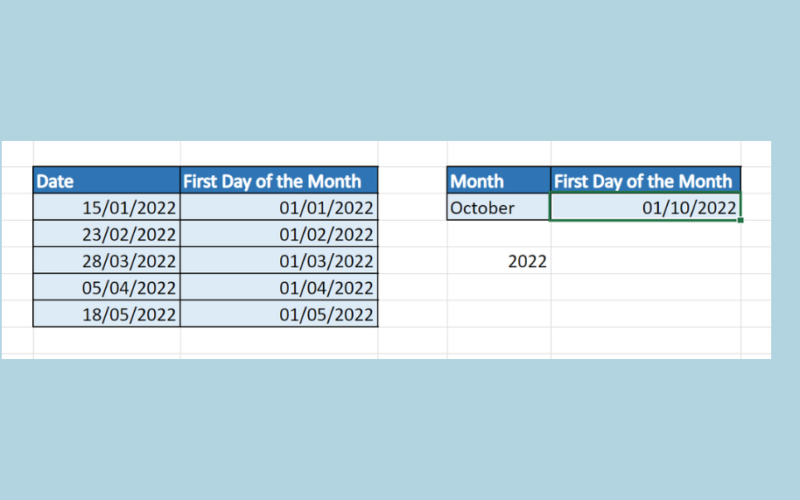Select the Month header cell
The image size is (800, 500).
(x=498, y=181)
